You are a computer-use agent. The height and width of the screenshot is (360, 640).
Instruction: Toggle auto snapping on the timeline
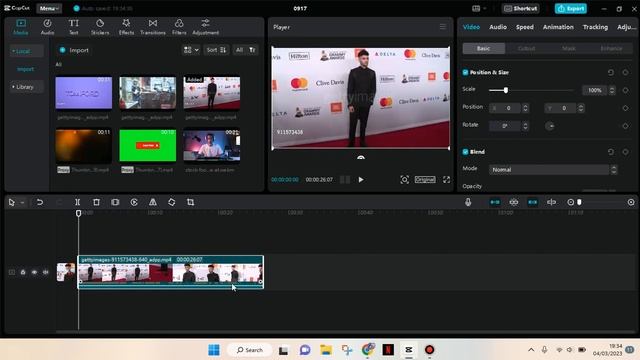(x=513, y=202)
